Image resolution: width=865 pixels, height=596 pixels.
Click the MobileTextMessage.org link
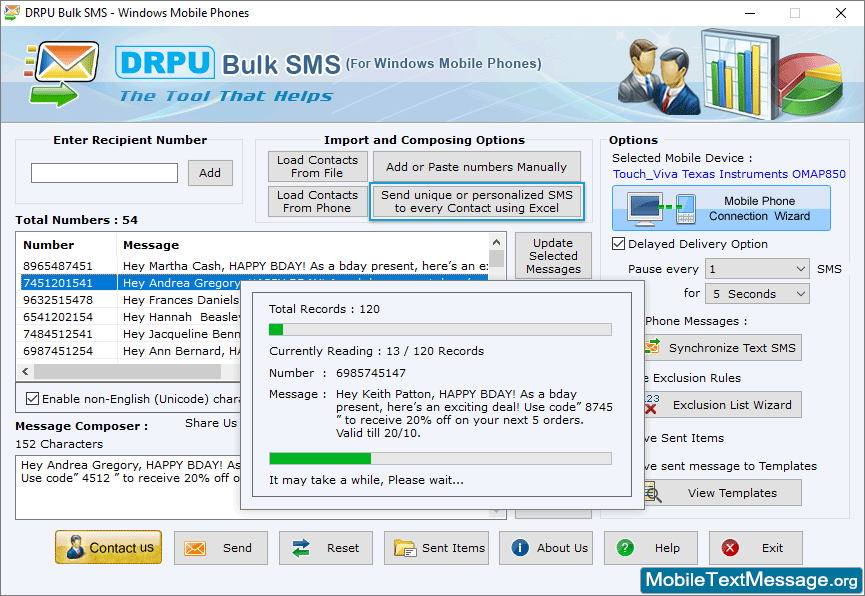[x=751, y=580]
